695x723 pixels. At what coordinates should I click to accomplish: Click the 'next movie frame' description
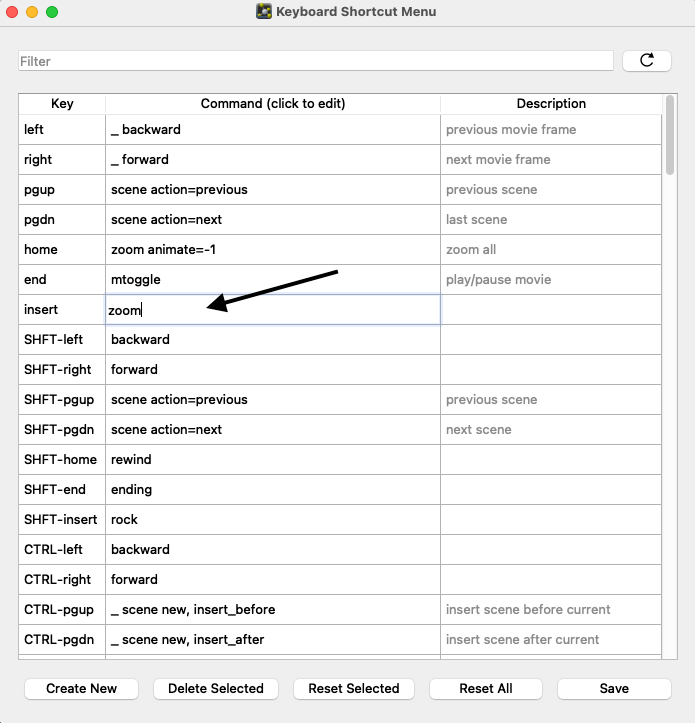(551, 160)
